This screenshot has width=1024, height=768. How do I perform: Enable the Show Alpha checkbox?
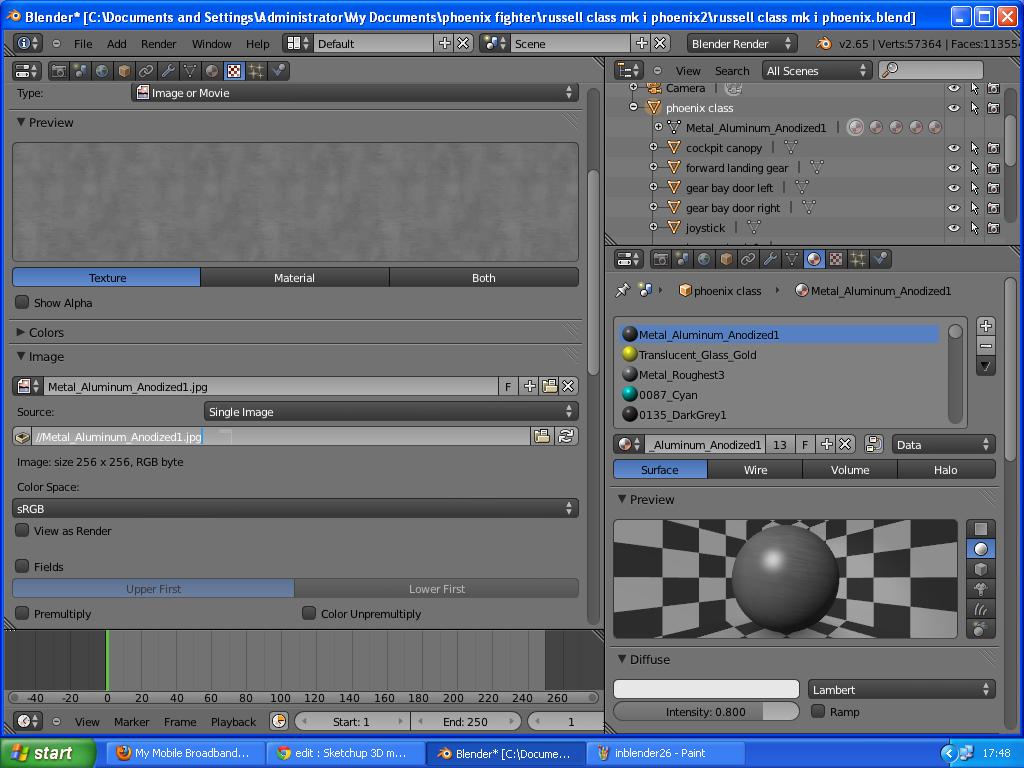21,302
